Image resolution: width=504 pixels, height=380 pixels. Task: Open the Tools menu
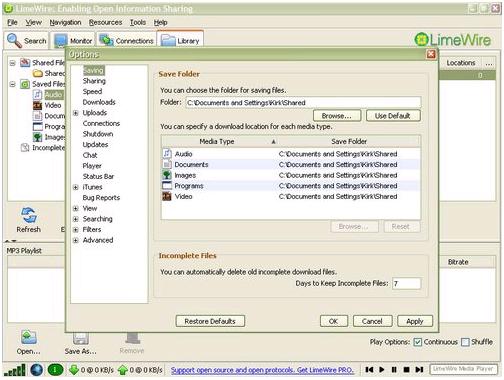pos(138,22)
